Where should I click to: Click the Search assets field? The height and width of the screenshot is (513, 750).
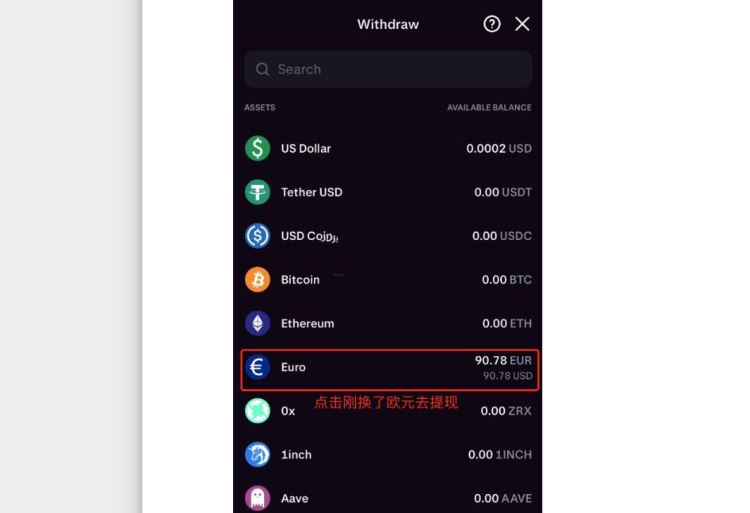[x=388, y=69]
